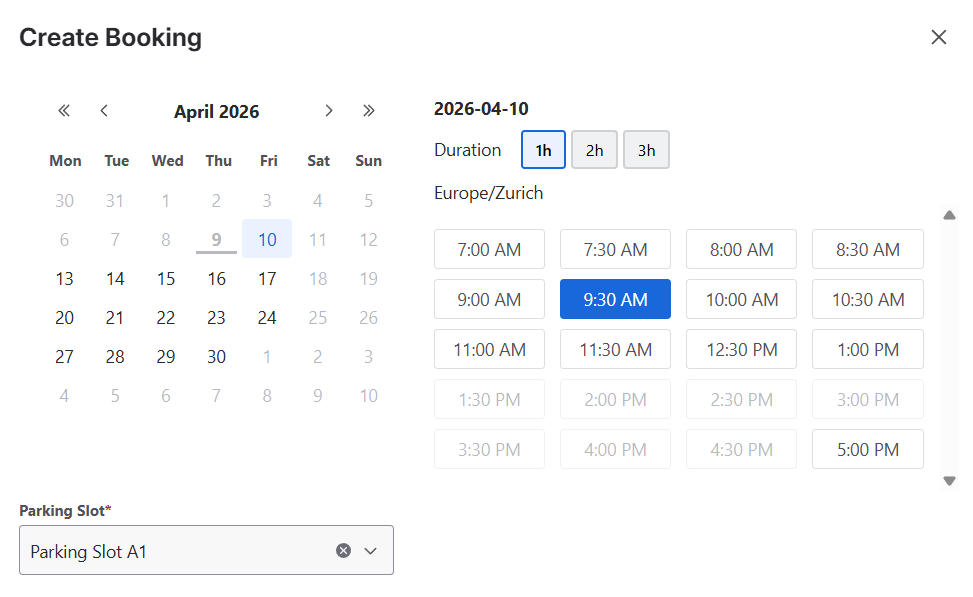The width and height of the screenshot is (973, 597).
Task: Expand the Parking Slot dropdown chevron
Action: (371, 551)
